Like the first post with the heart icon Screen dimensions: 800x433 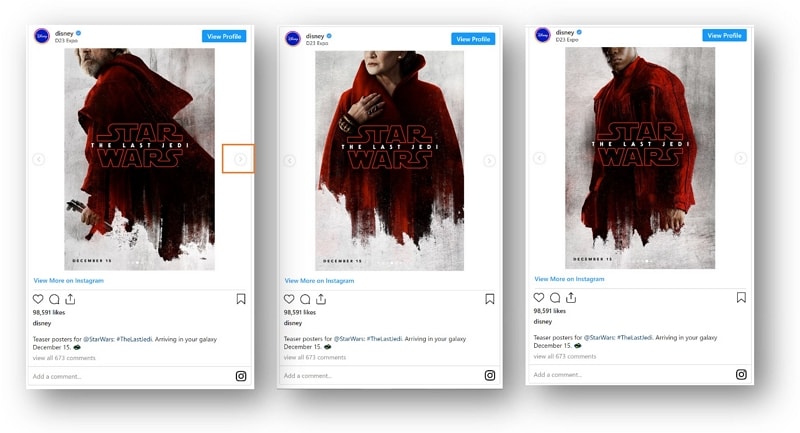click(38, 299)
